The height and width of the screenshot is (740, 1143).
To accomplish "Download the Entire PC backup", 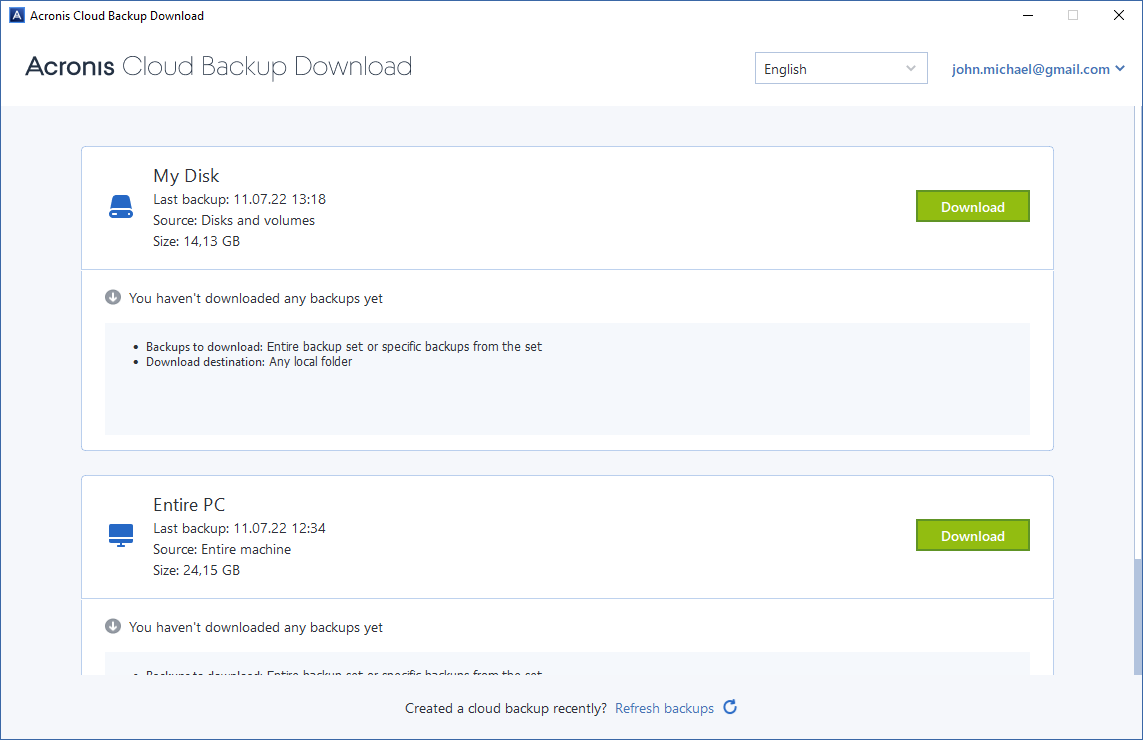I will (972, 535).
